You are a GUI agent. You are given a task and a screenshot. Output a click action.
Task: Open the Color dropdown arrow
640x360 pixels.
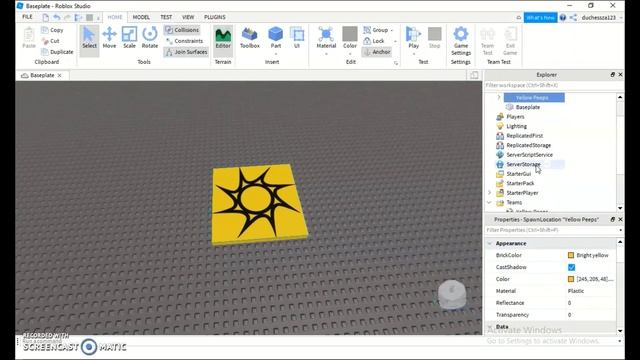(350, 54)
